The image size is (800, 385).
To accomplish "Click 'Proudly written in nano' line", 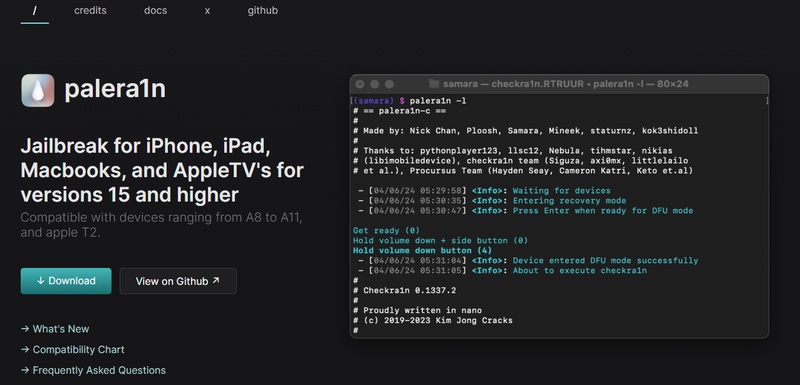I will [417, 311].
